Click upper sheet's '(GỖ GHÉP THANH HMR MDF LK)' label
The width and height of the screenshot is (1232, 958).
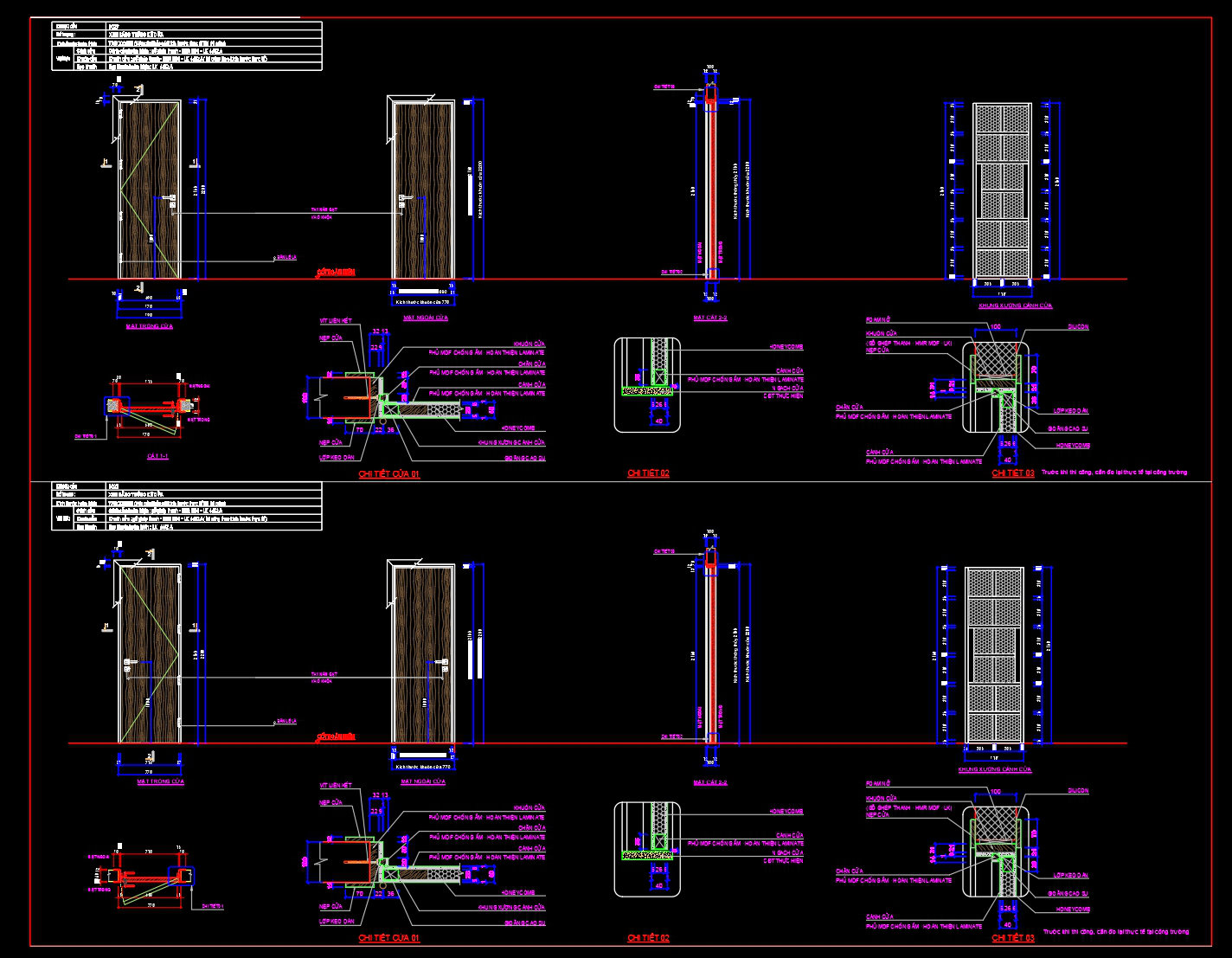click(x=908, y=343)
